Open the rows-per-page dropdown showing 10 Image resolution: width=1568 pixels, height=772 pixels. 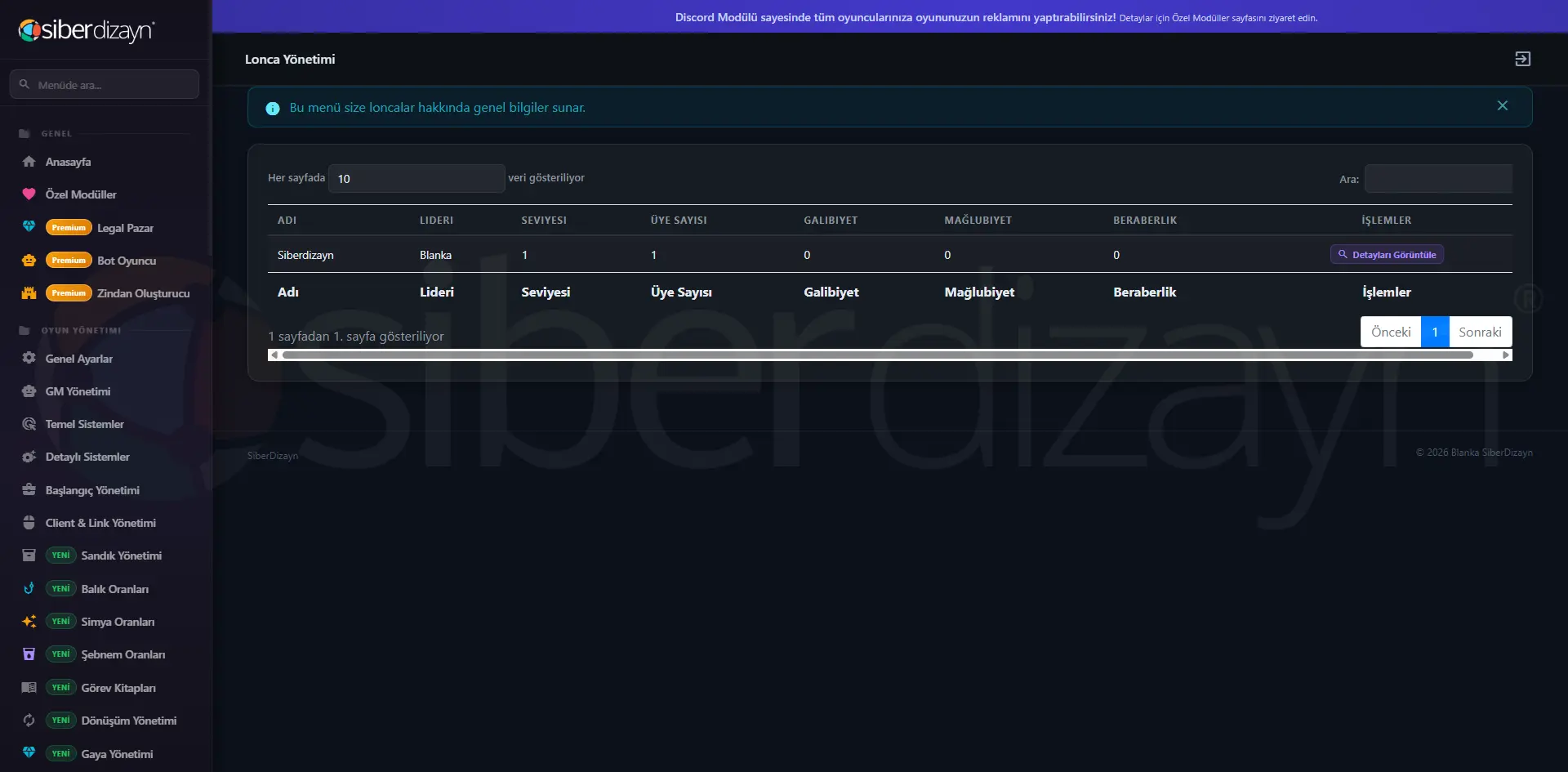point(416,178)
